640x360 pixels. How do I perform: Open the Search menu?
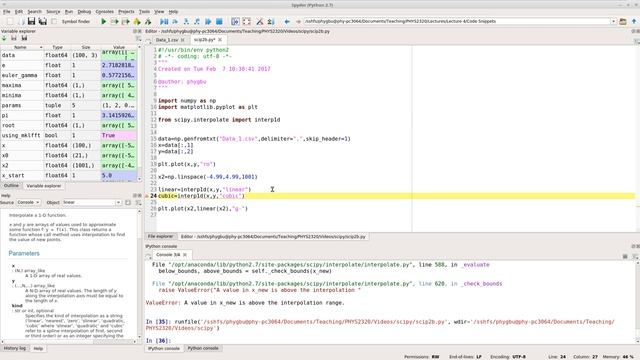pos(34,11)
